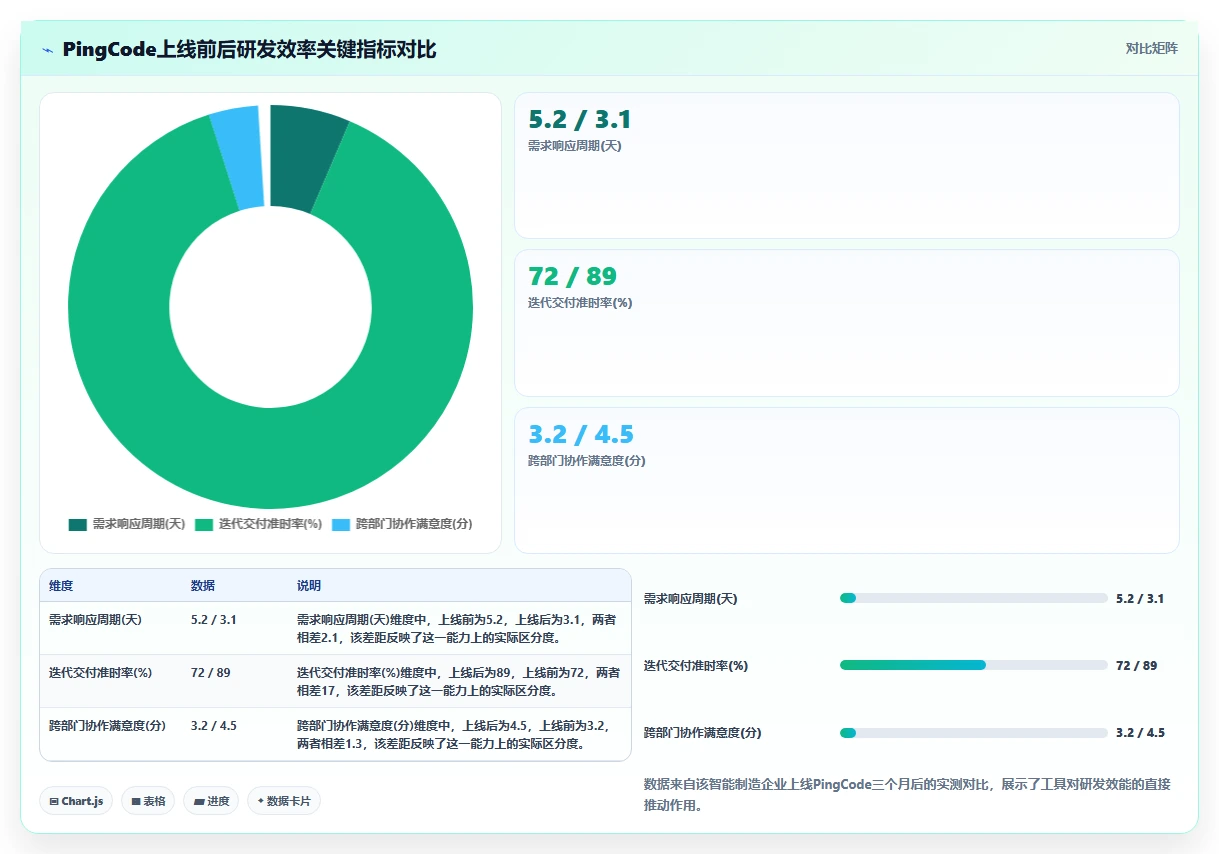Click the 跨部门协作满意度(分) label beside its progress bar

(703, 733)
